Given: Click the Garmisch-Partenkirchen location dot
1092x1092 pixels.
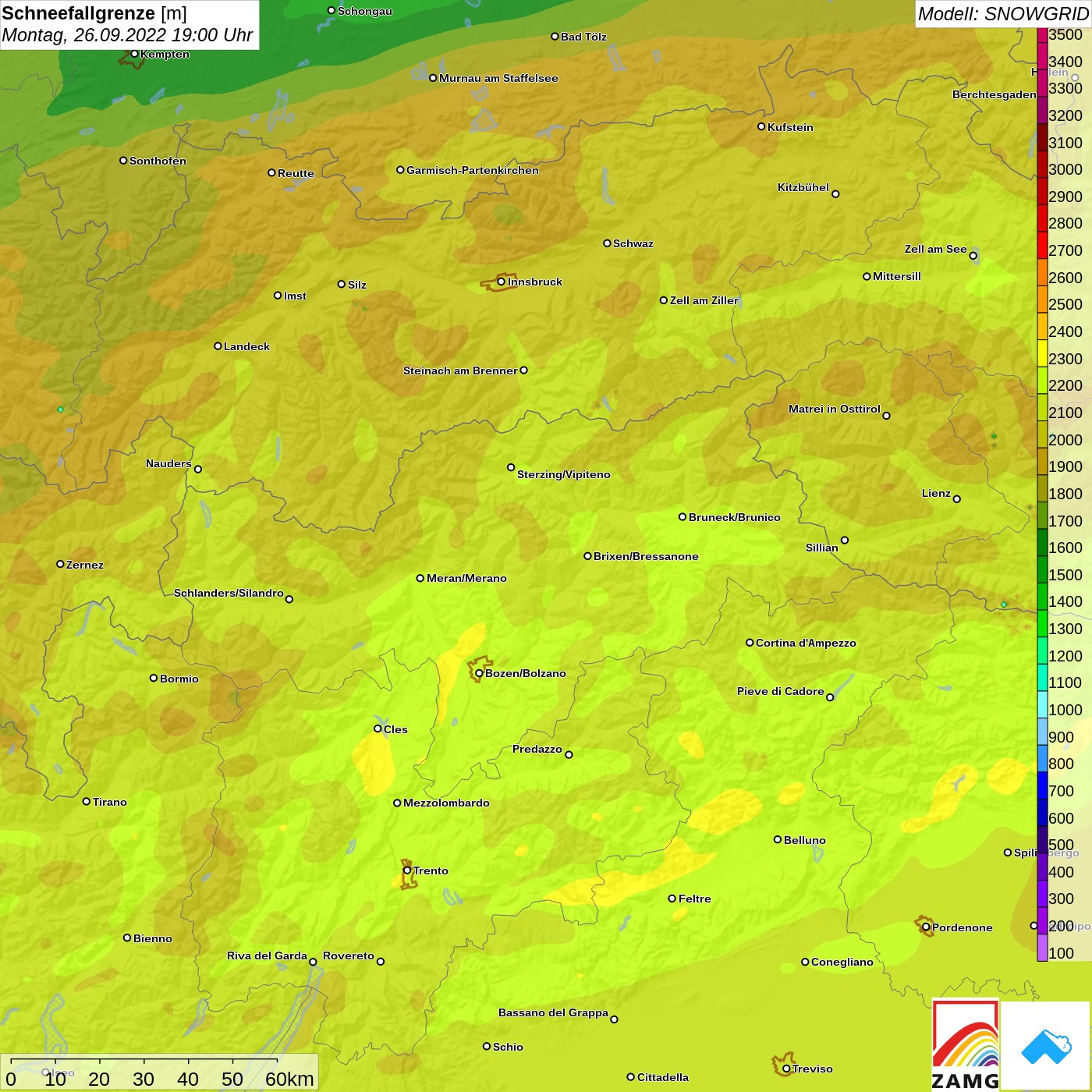Looking at the screenshot, I should [400, 170].
